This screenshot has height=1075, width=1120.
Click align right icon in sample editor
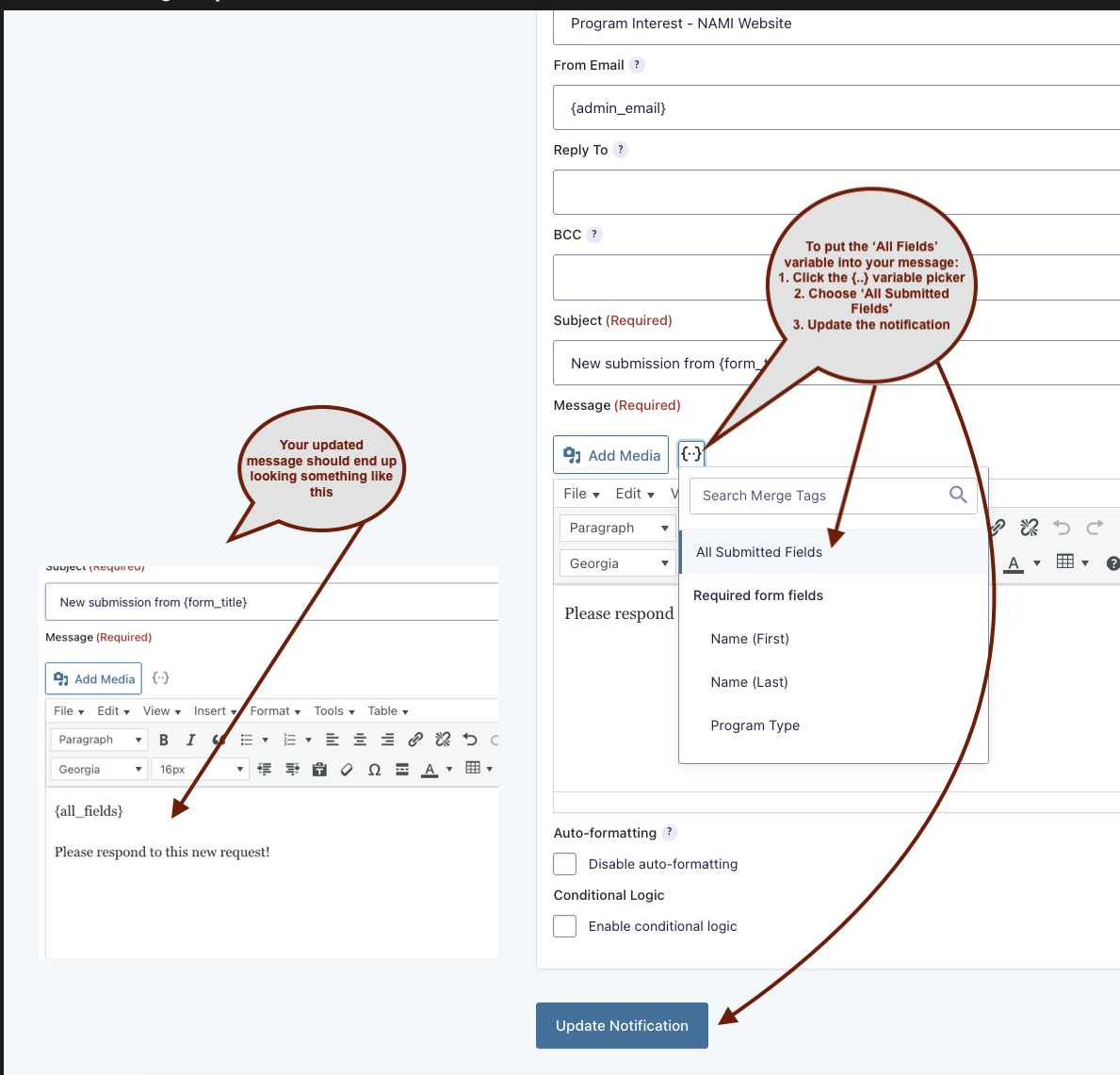click(387, 740)
